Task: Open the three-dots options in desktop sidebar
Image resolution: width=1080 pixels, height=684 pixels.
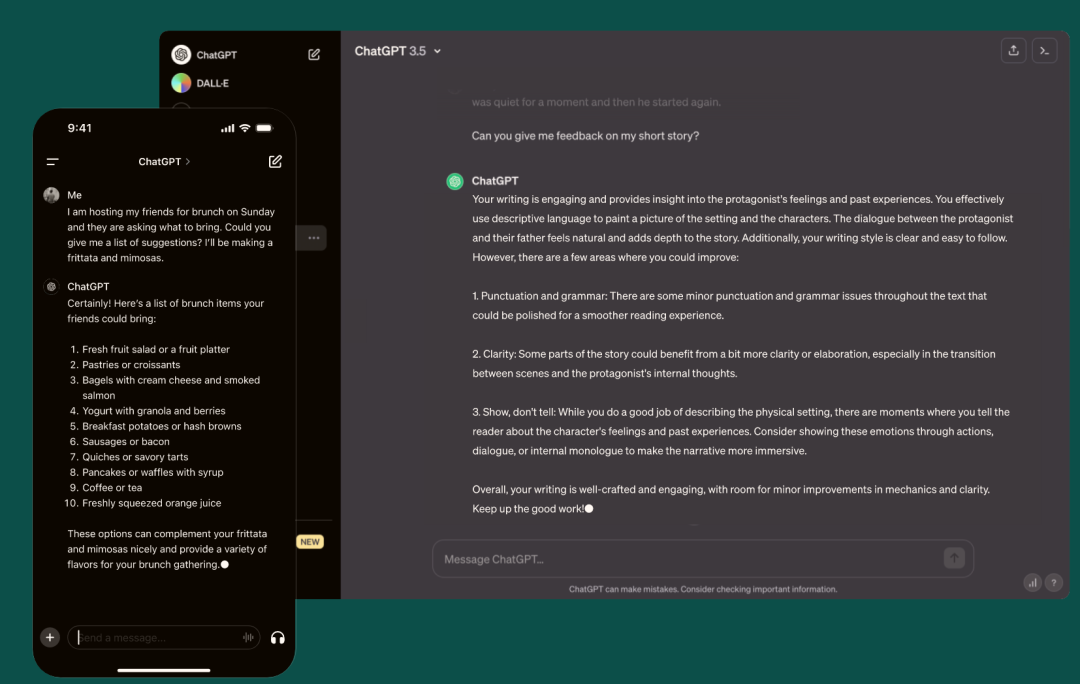Action: pos(313,238)
